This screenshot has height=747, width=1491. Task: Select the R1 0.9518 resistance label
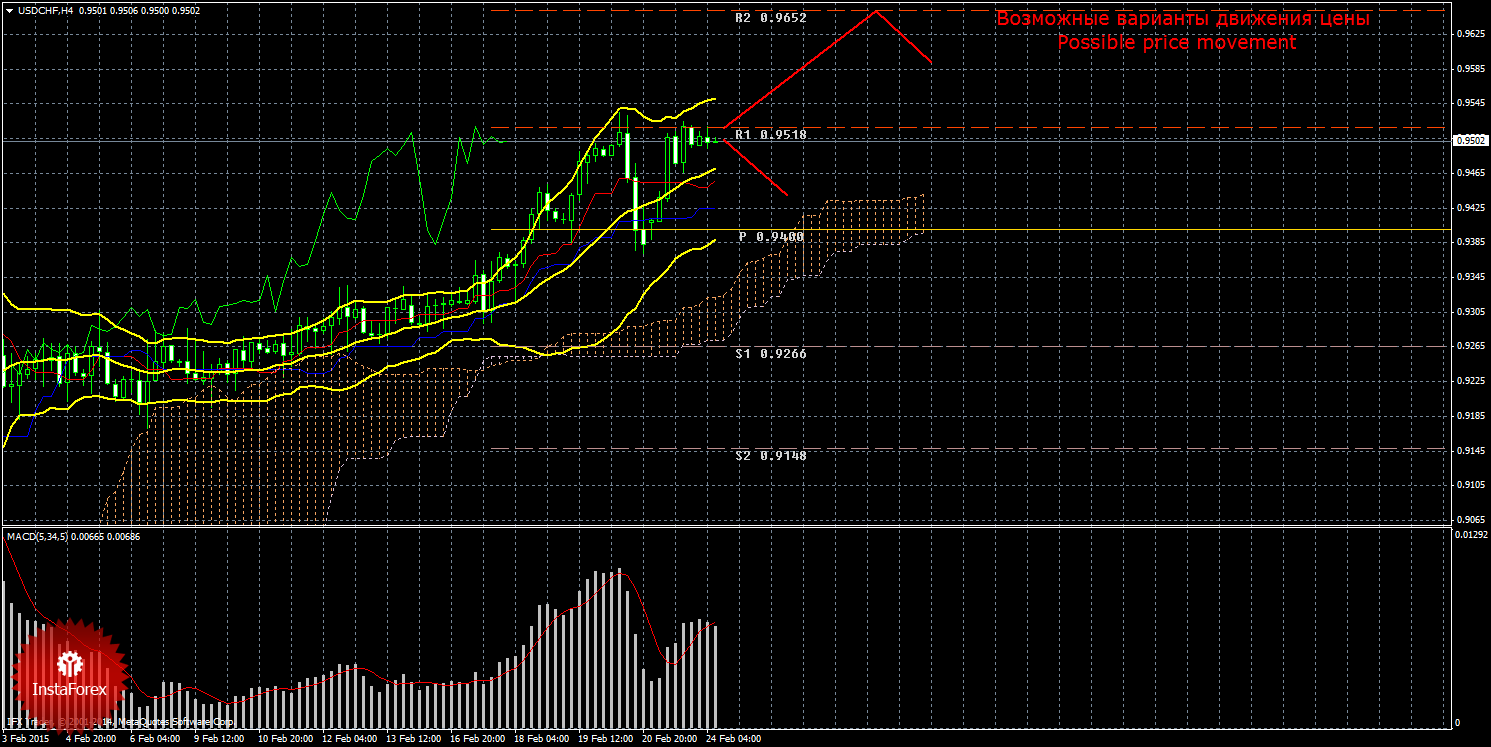[x=770, y=134]
